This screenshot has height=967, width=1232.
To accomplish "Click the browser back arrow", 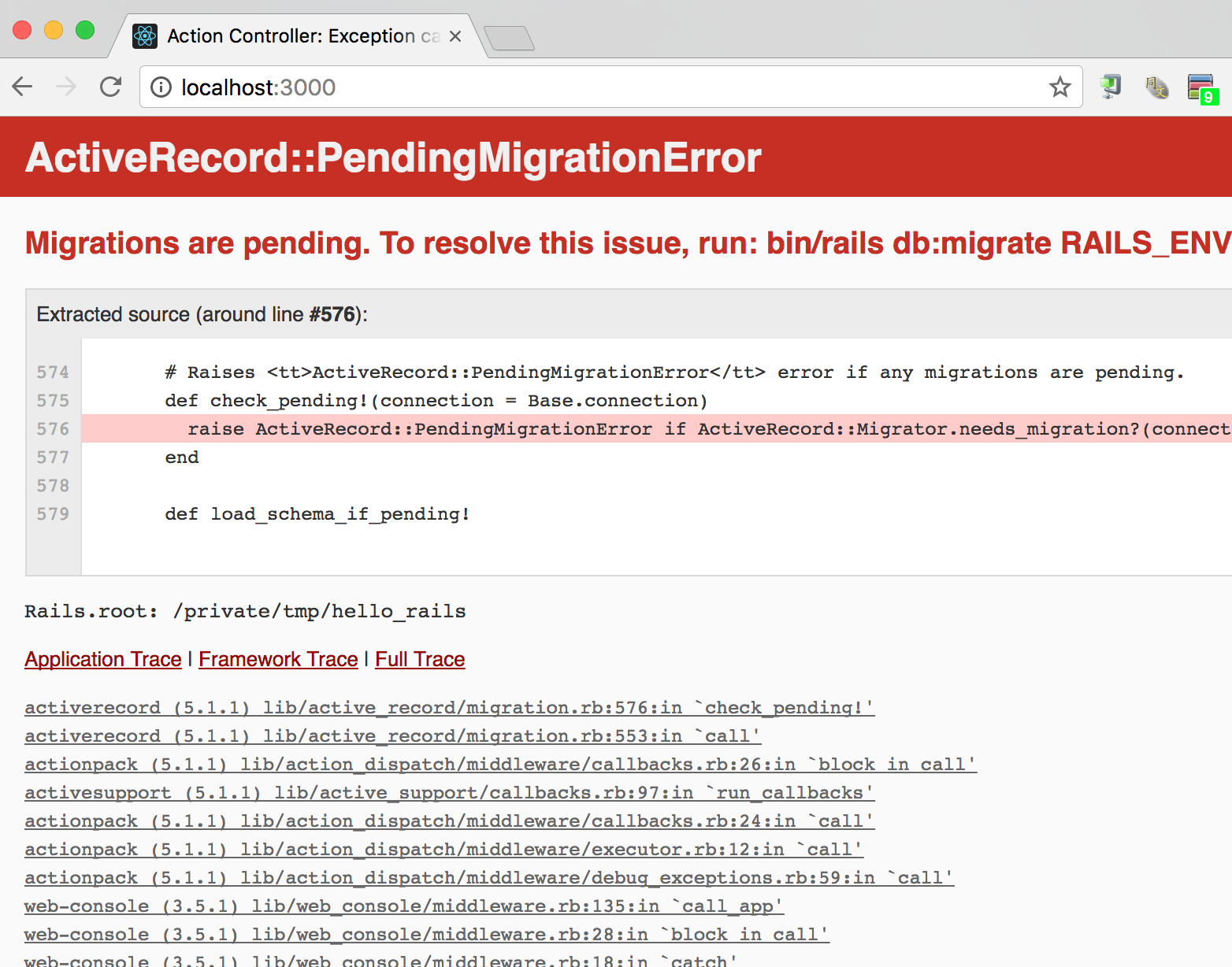I will [x=23, y=87].
